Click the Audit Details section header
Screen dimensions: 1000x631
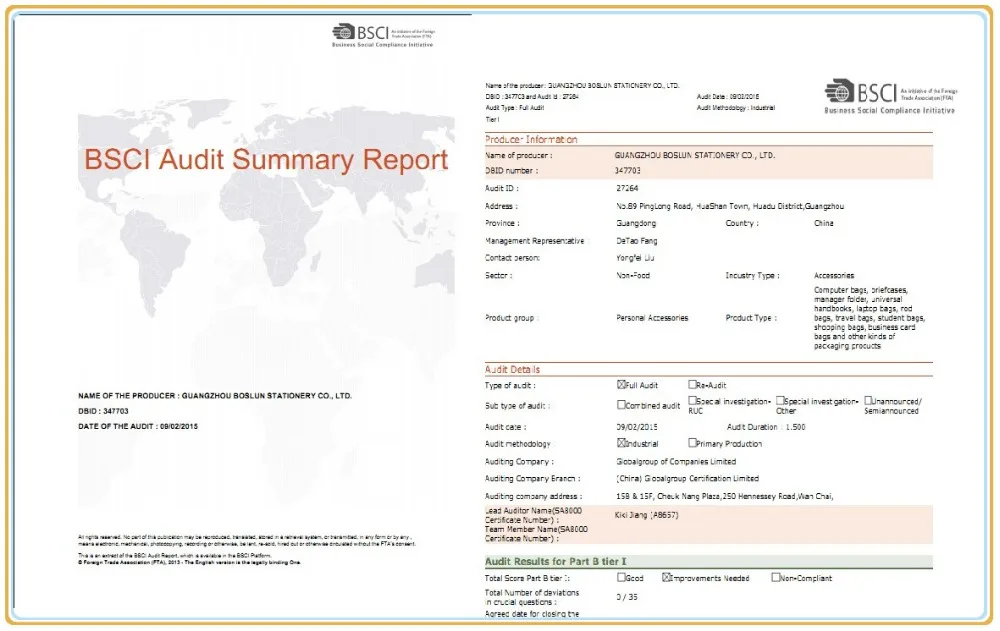coord(513,370)
